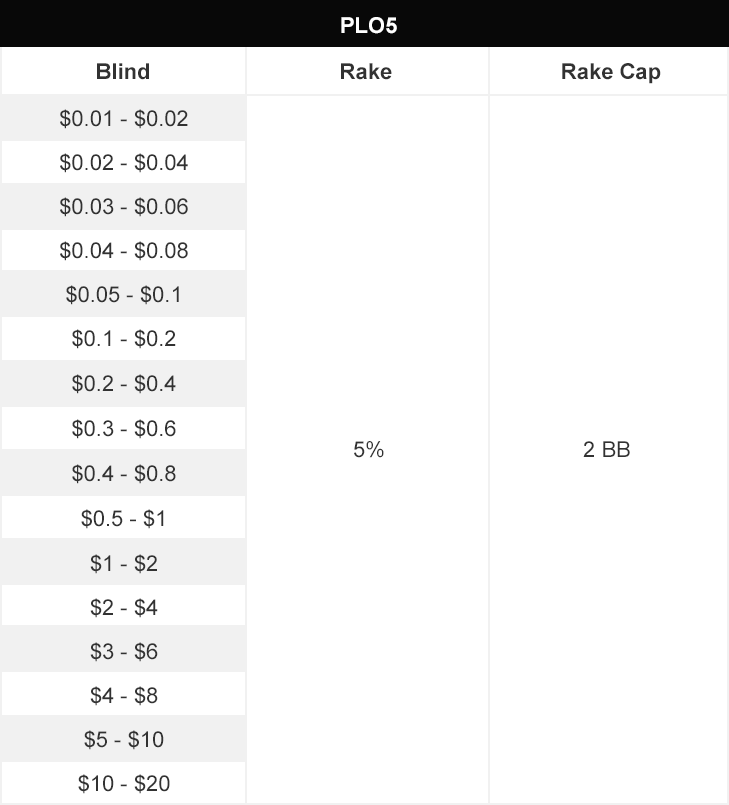Viewport: 729px width, 805px height.
Task: Click the $0.03 - $0.06 blind row
Action: (x=123, y=206)
